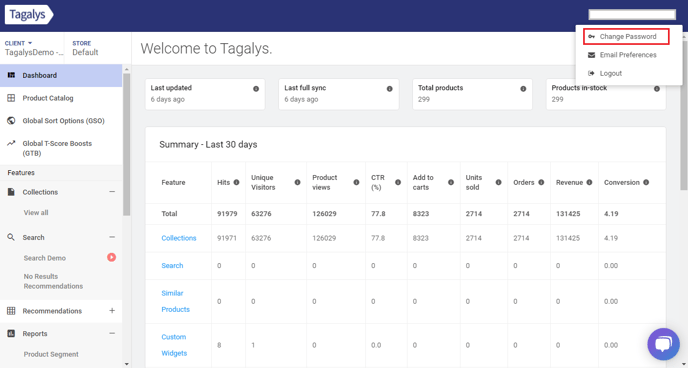Click the sidebar scroll down arrow

point(127,364)
